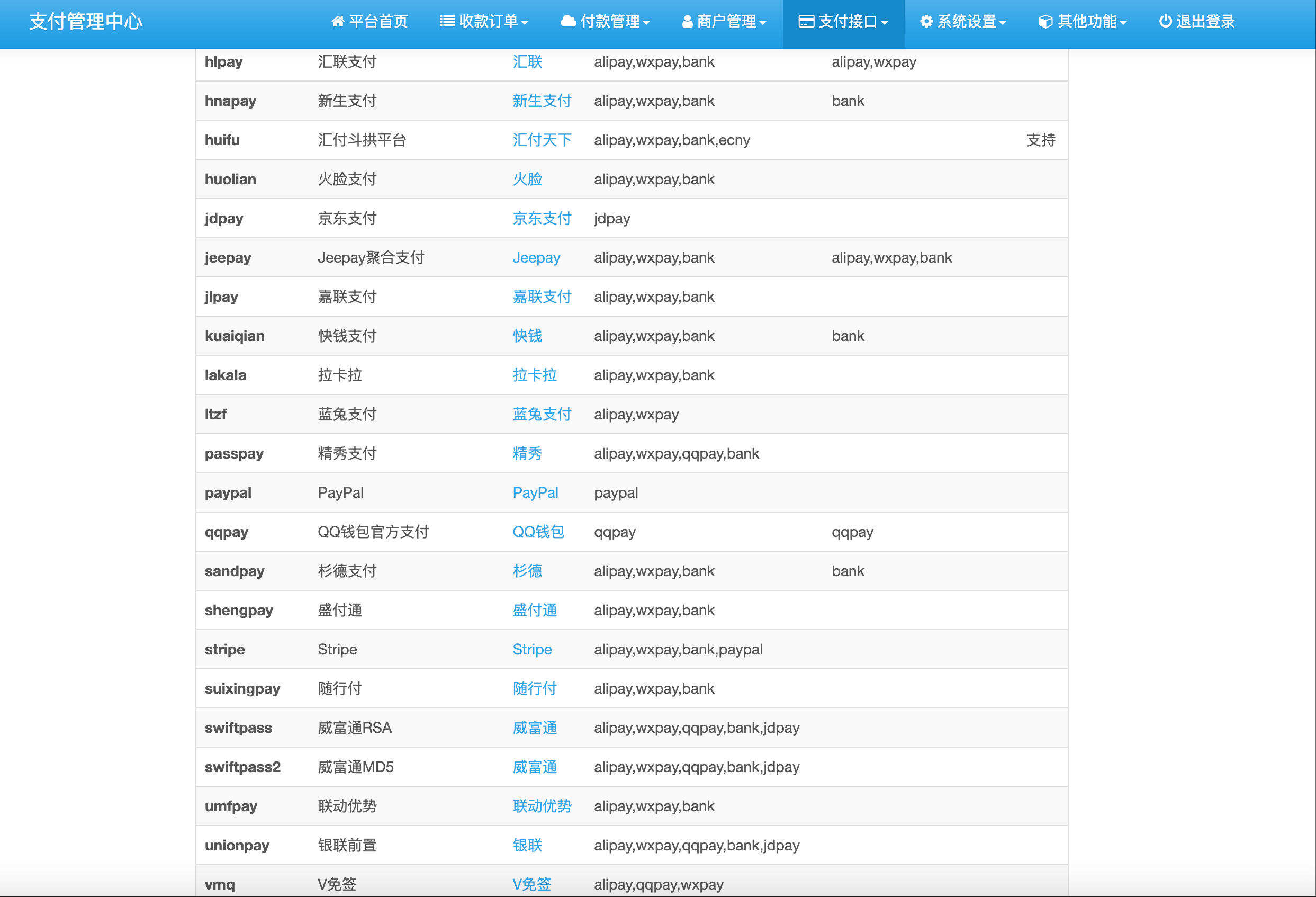Expand the 付款管理 dropdown caret
Image resolution: width=1316 pixels, height=897 pixels.
(646, 23)
